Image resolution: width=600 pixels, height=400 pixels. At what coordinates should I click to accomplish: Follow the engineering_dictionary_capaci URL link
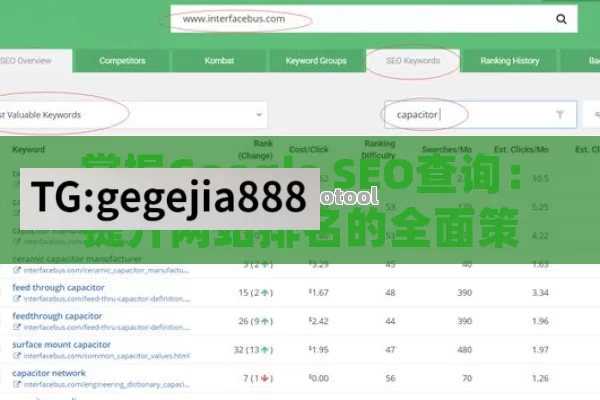pyautogui.click(x=106, y=384)
